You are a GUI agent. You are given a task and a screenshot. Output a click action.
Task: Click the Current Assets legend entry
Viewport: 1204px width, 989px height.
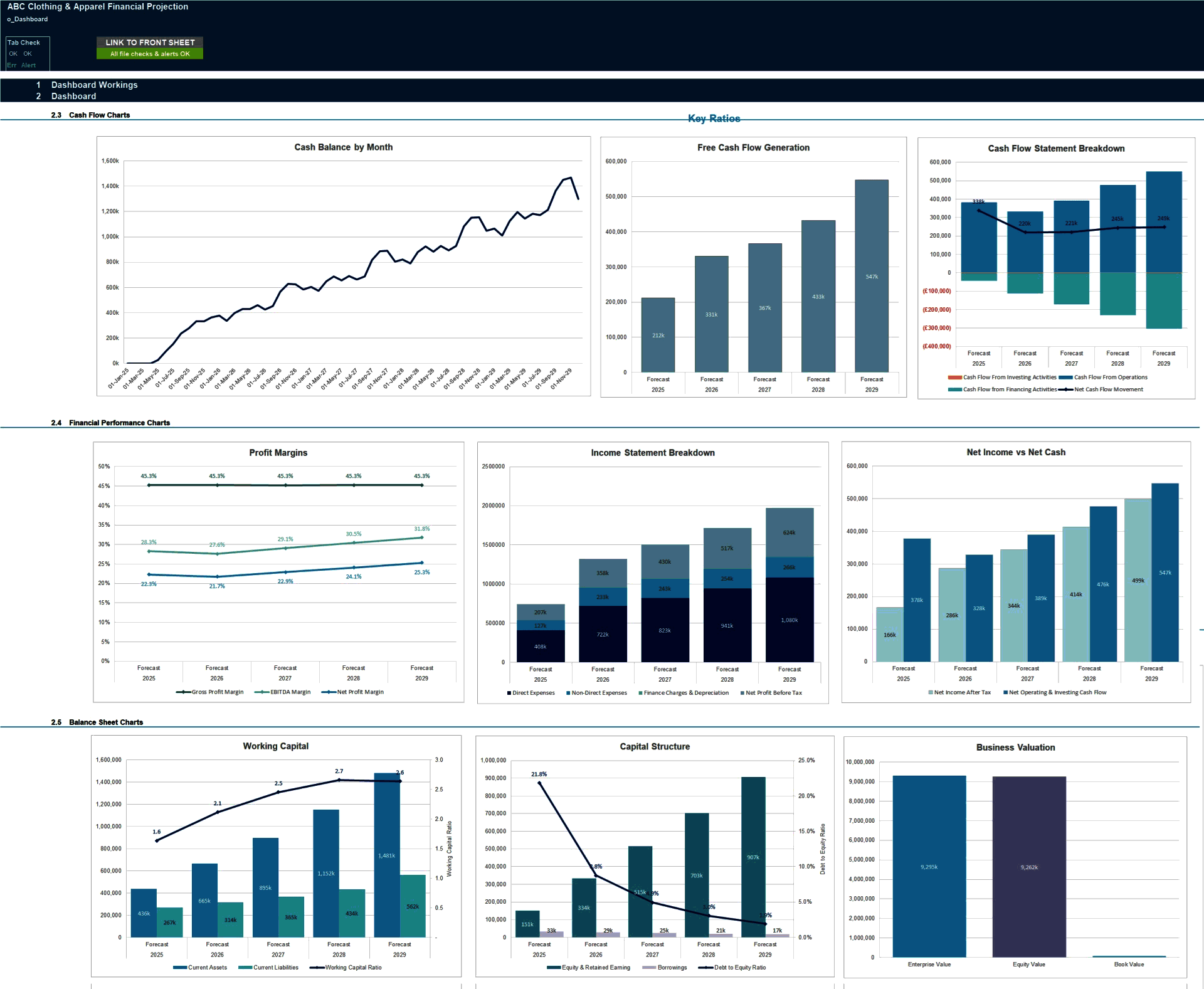[x=200, y=968]
